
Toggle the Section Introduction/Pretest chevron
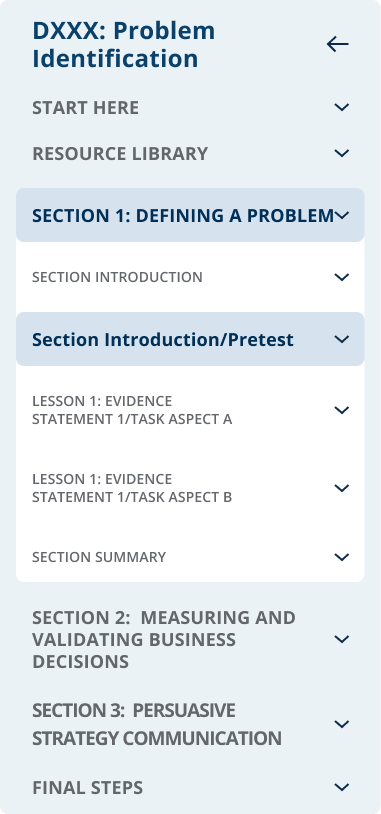click(342, 340)
